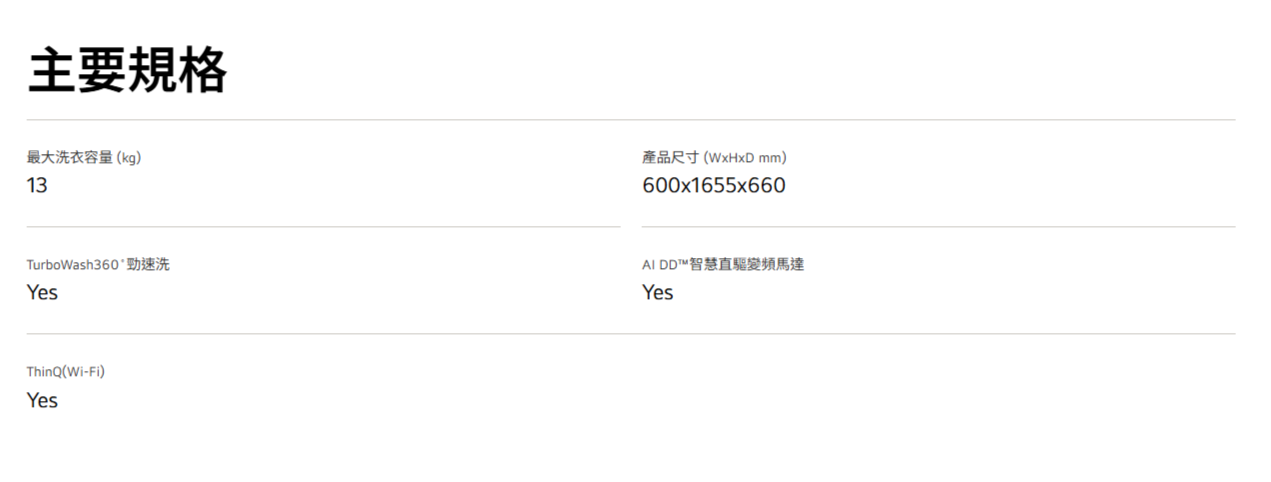Image resolution: width=1271 pixels, height=482 pixels.
Task: Click the (kg) unit next to 最大洗衣容量
Action: [129, 157]
